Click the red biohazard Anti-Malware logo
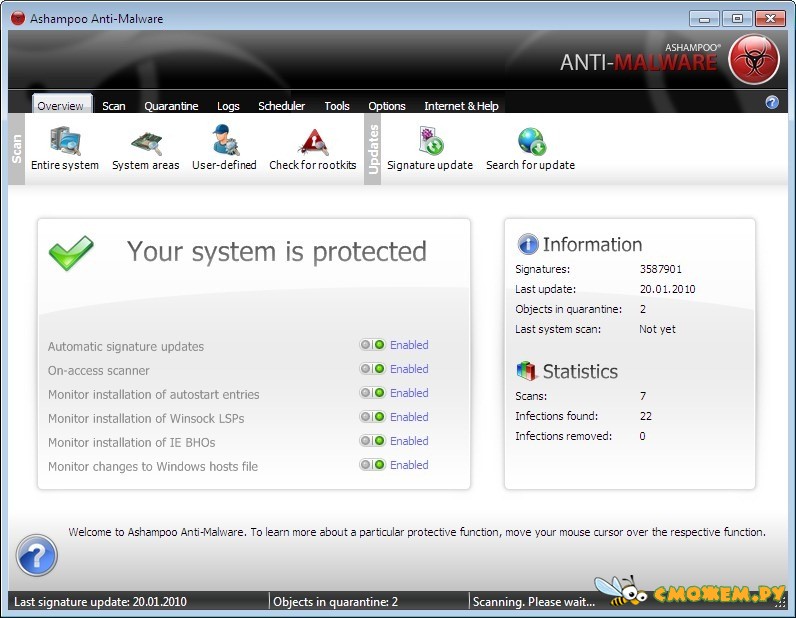The image size is (796, 618). coord(753,59)
